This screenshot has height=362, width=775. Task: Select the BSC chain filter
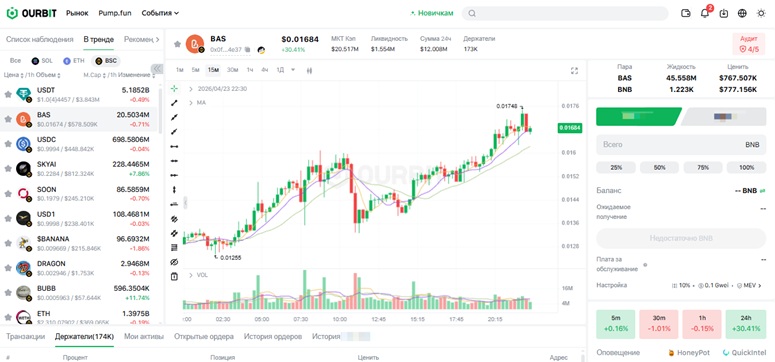[x=106, y=60]
